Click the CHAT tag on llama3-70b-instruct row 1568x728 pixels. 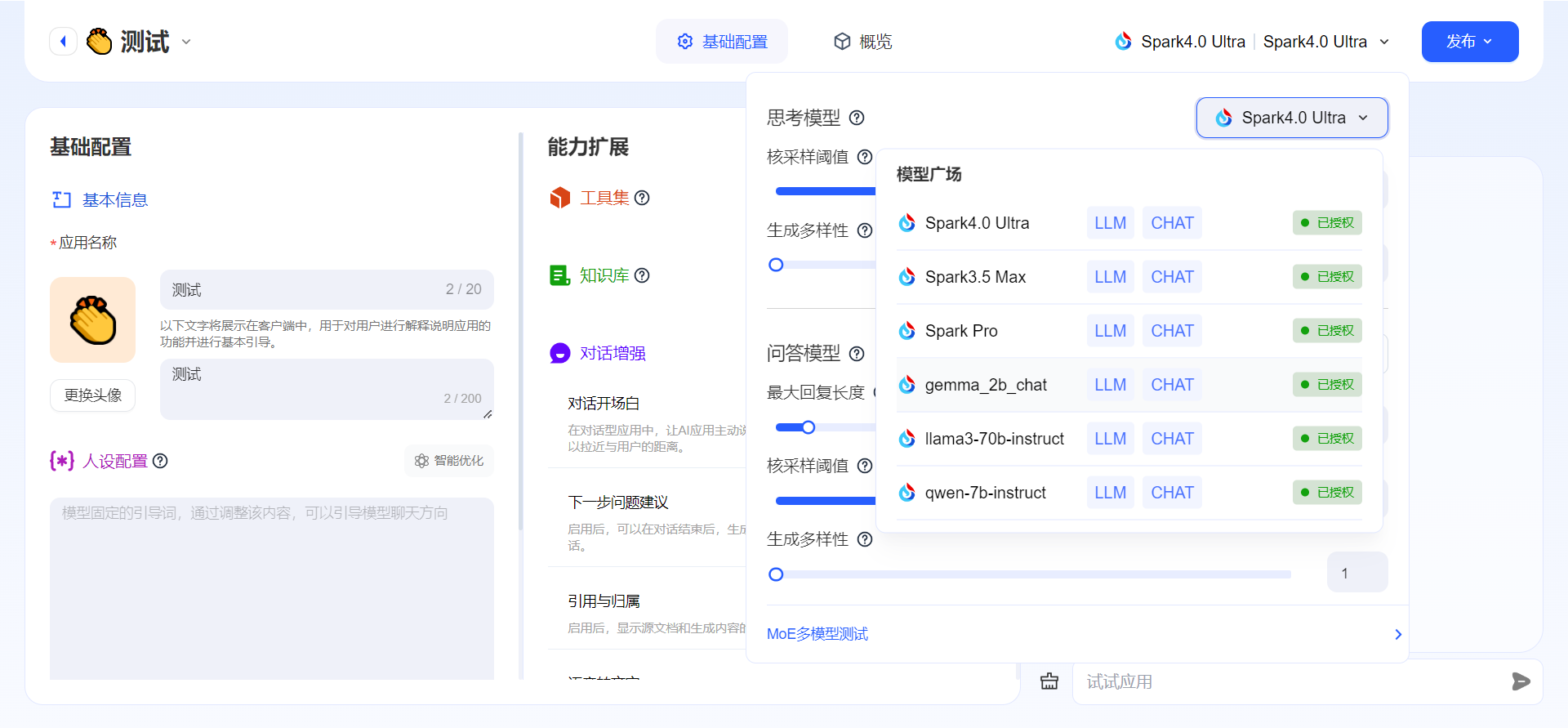[1172, 439]
